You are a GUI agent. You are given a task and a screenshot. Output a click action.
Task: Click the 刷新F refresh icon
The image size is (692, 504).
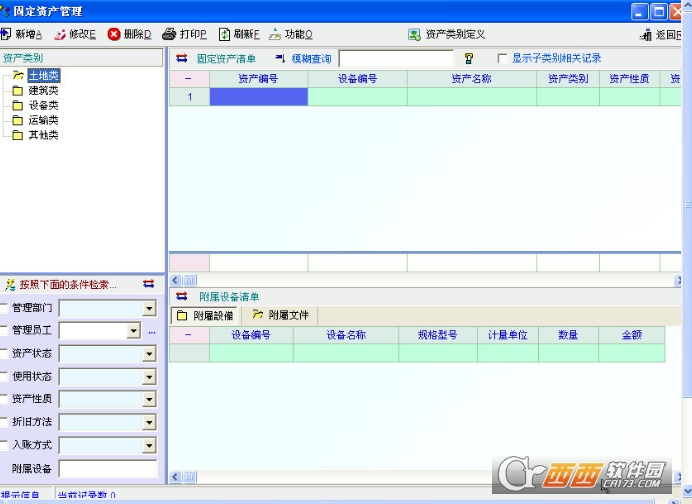pos(224,34)
